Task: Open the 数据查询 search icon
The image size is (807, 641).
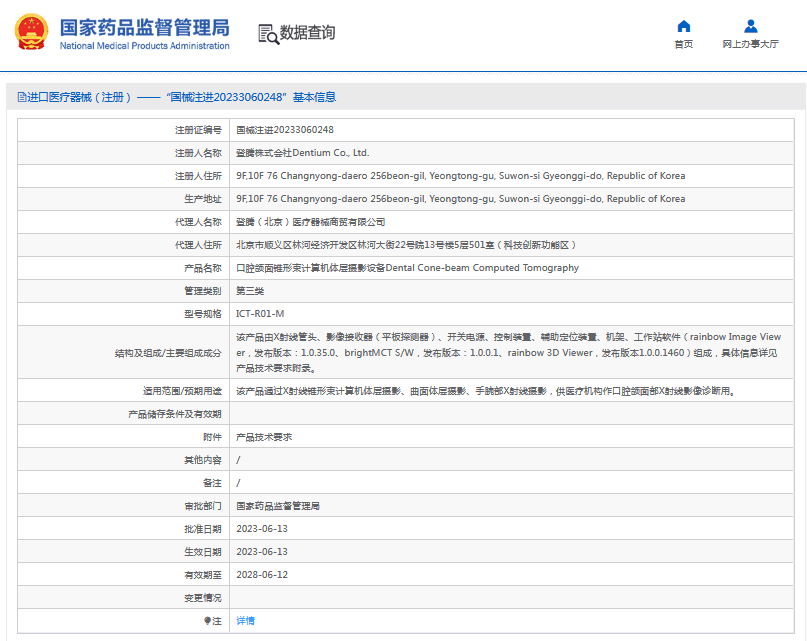Action: 268,34
